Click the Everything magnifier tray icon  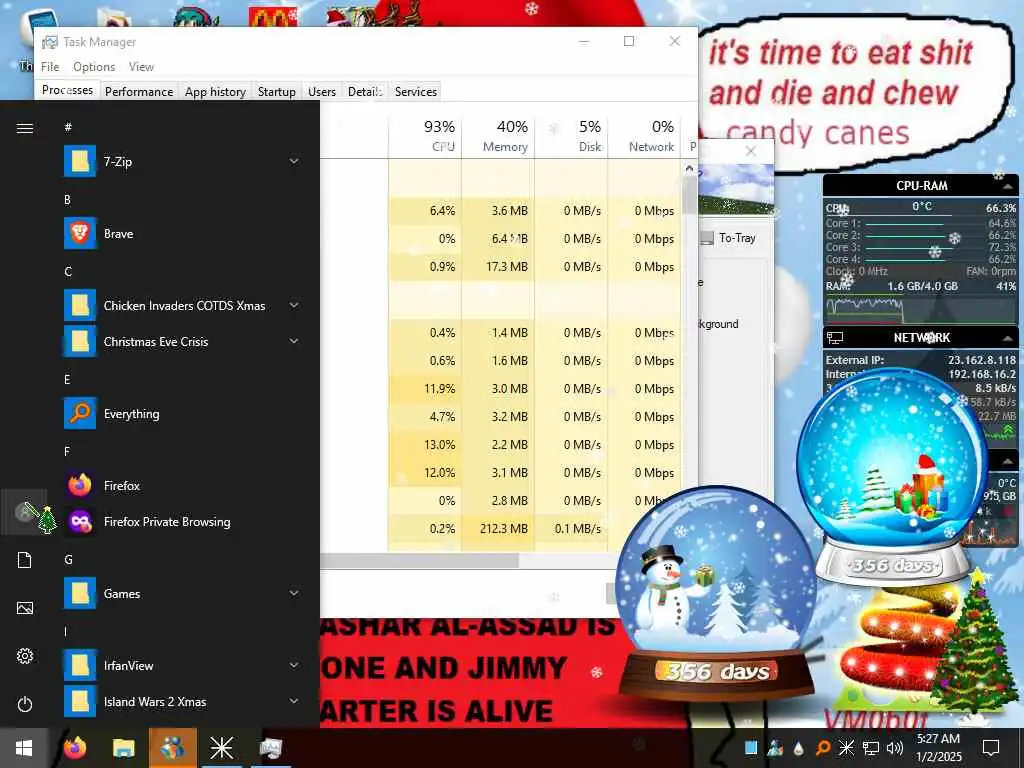pyautogui.click(x=823, y=748)
